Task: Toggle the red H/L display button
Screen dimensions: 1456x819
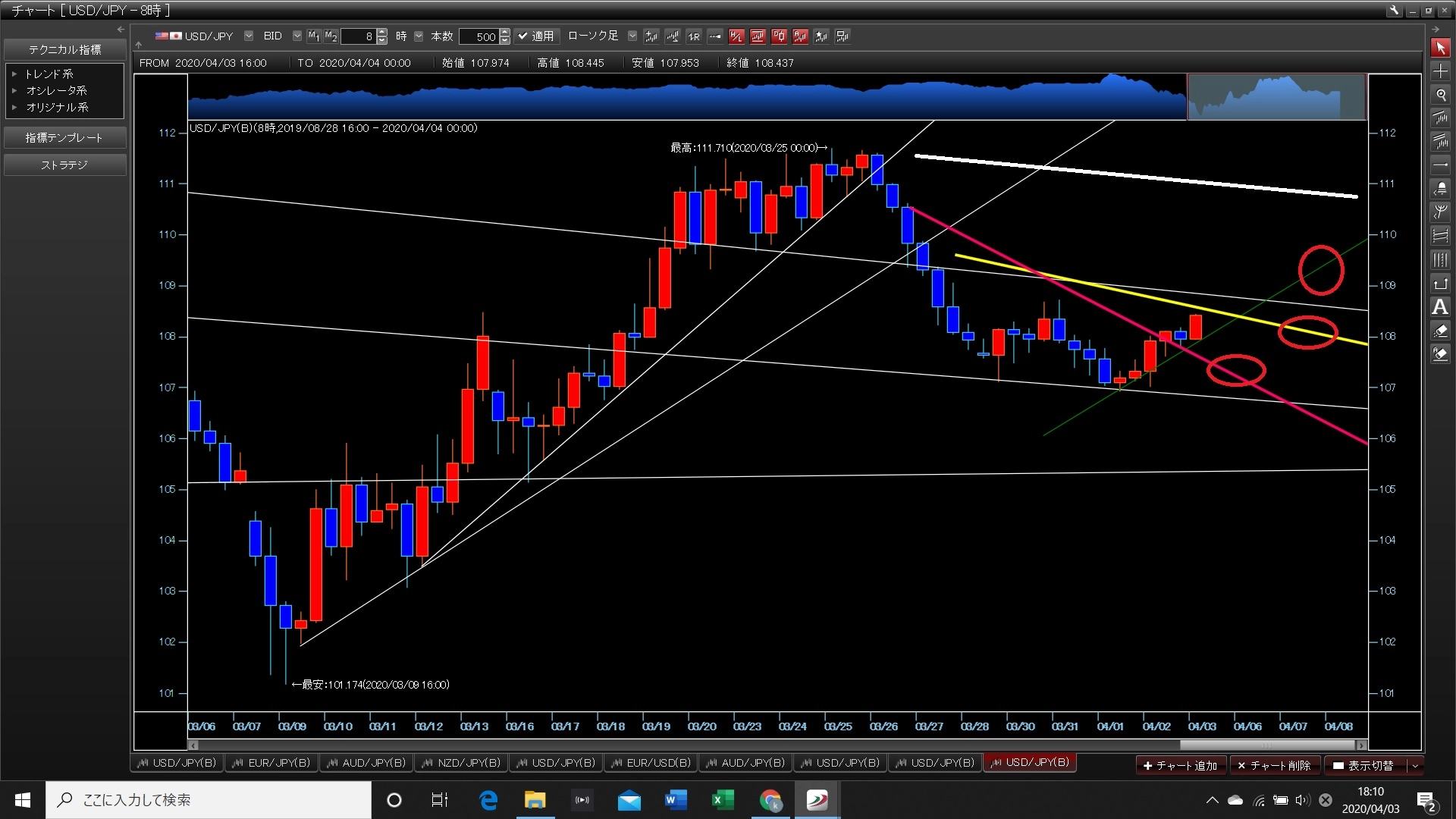Action: [736, 36]
